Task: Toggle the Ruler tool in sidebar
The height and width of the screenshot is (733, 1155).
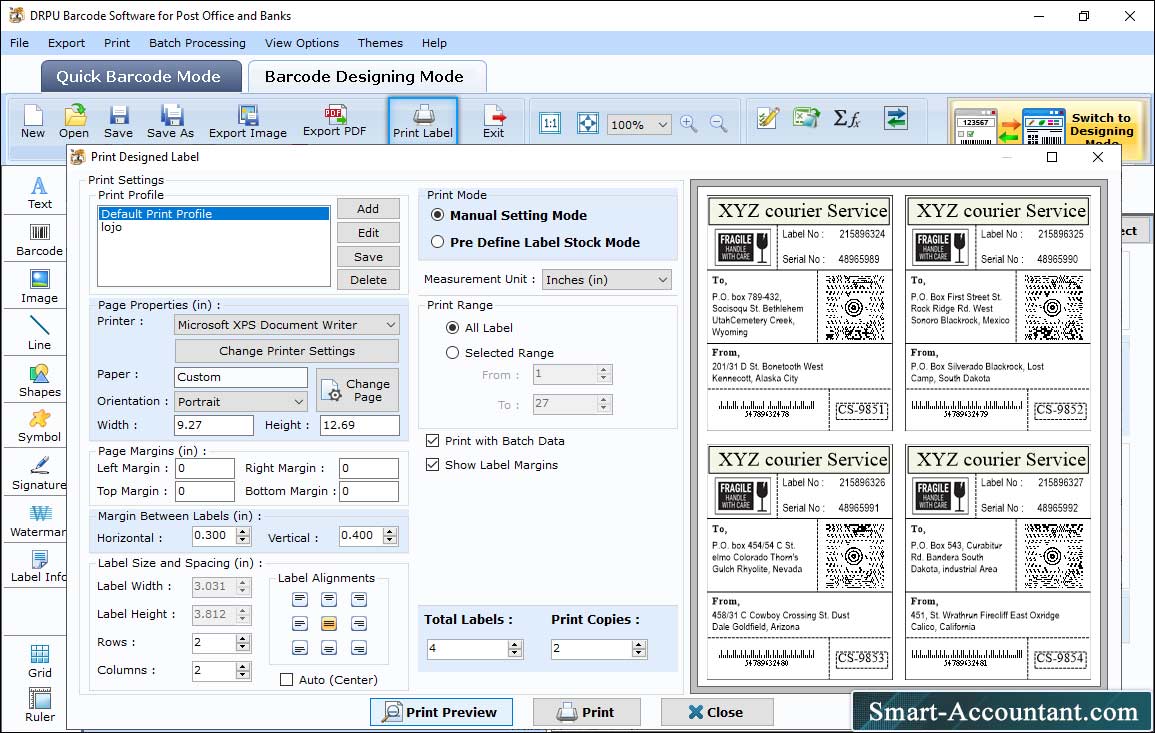Action: point(40,705)
